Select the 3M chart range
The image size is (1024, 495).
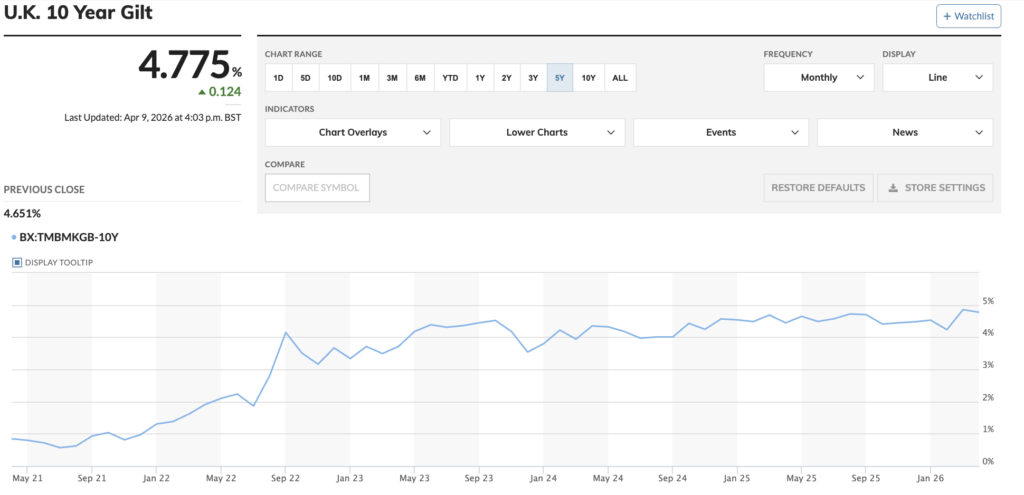[392, 78]
